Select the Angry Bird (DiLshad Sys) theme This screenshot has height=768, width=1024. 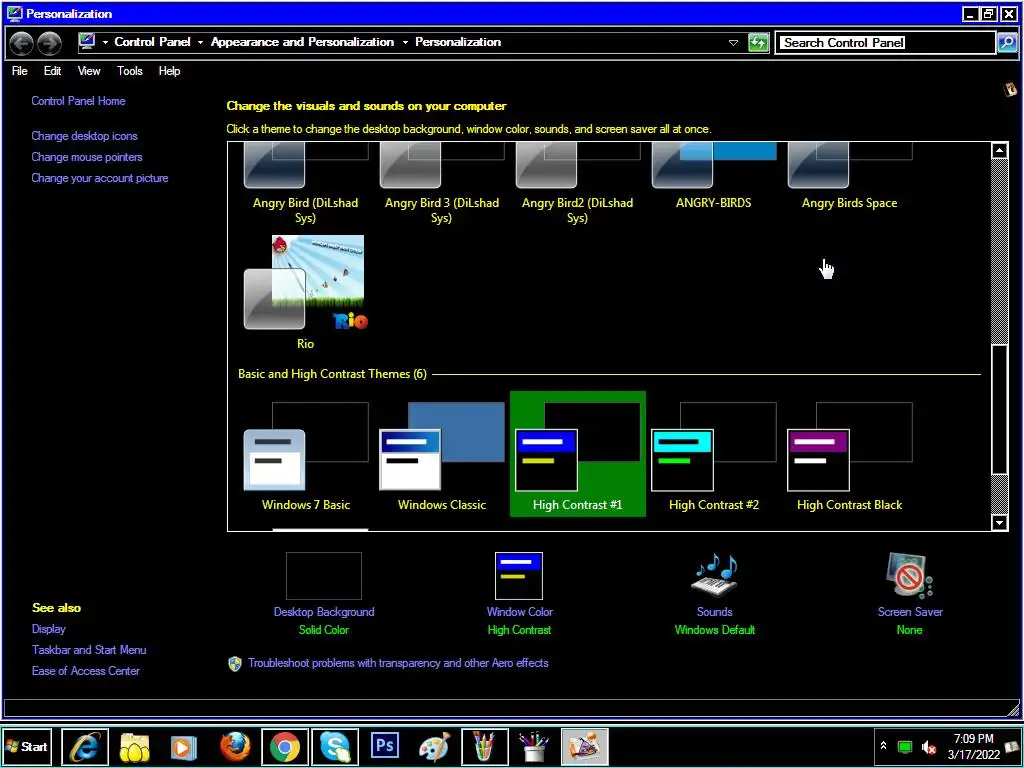(x=306, y=184)
